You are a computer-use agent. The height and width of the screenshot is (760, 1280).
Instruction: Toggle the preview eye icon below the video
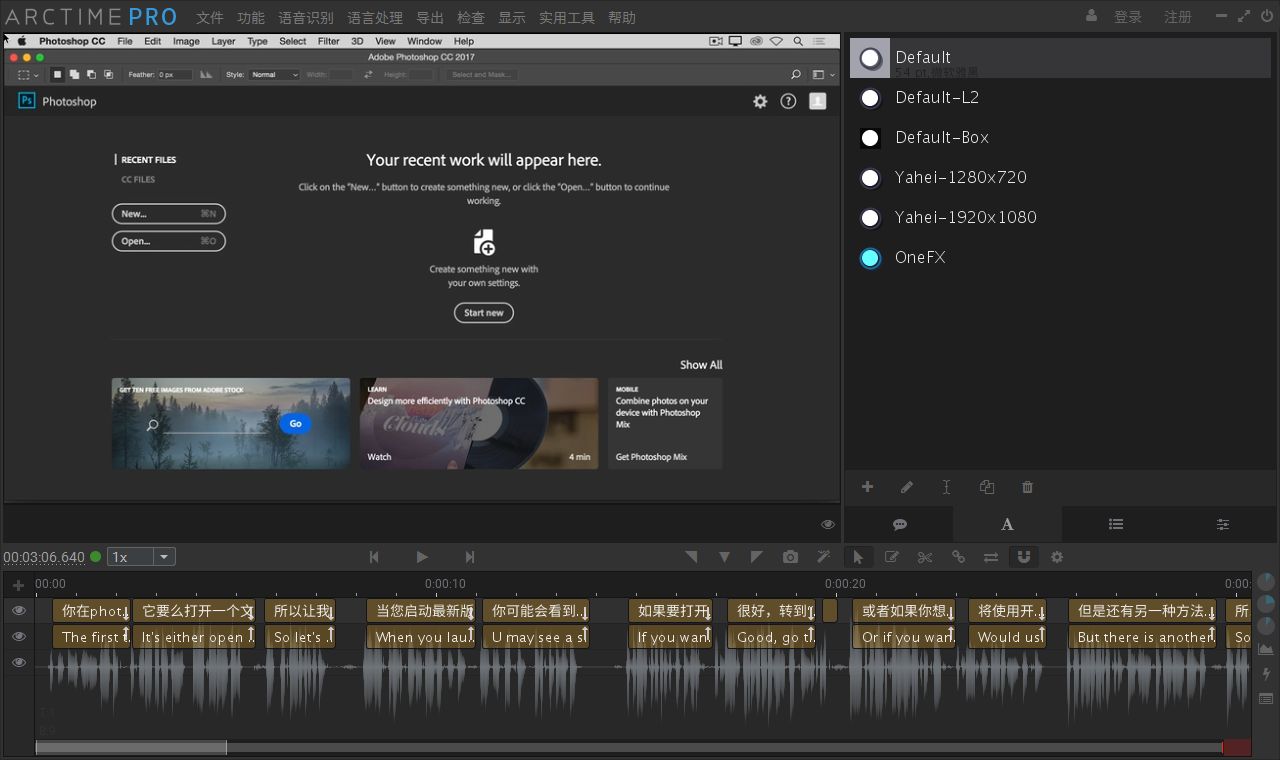pos(828,524)
